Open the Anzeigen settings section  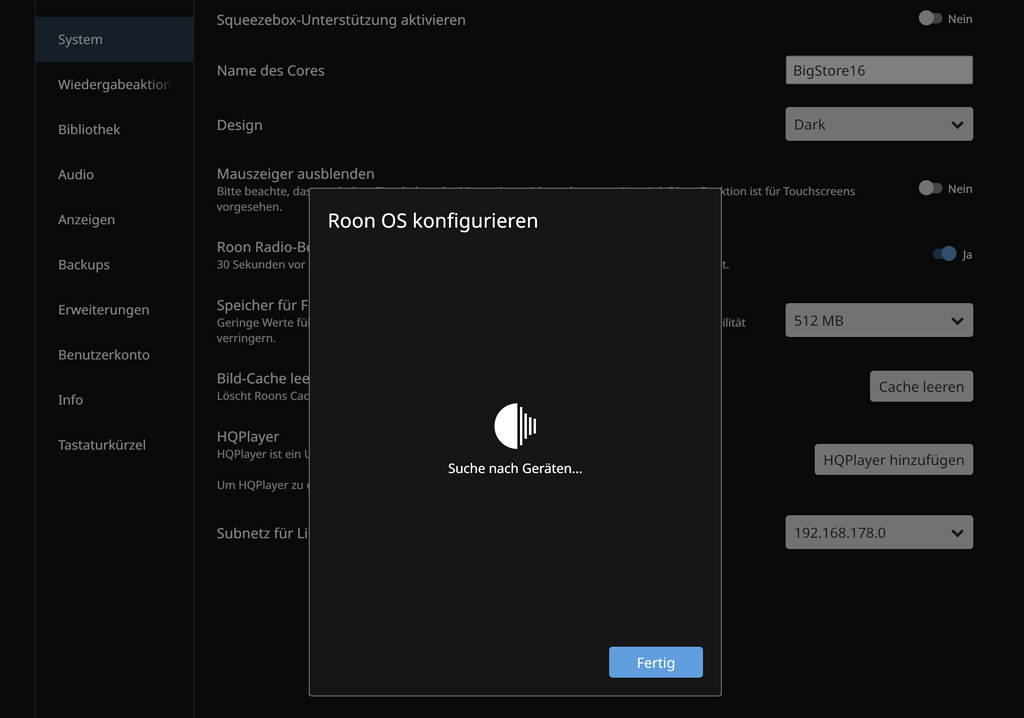tap(84, 219)
